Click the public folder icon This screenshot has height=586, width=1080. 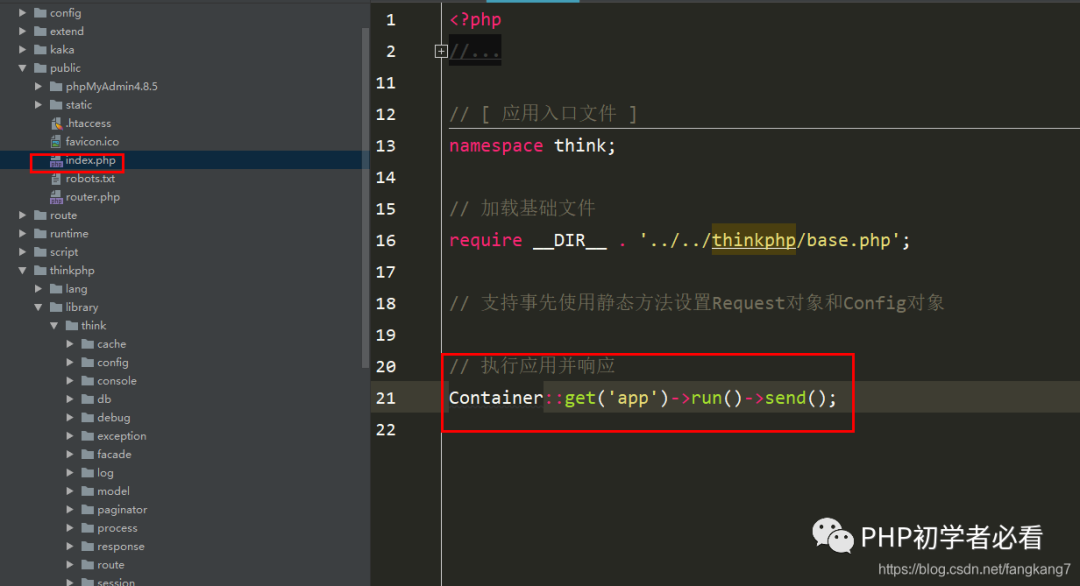(x=40, y=68)
